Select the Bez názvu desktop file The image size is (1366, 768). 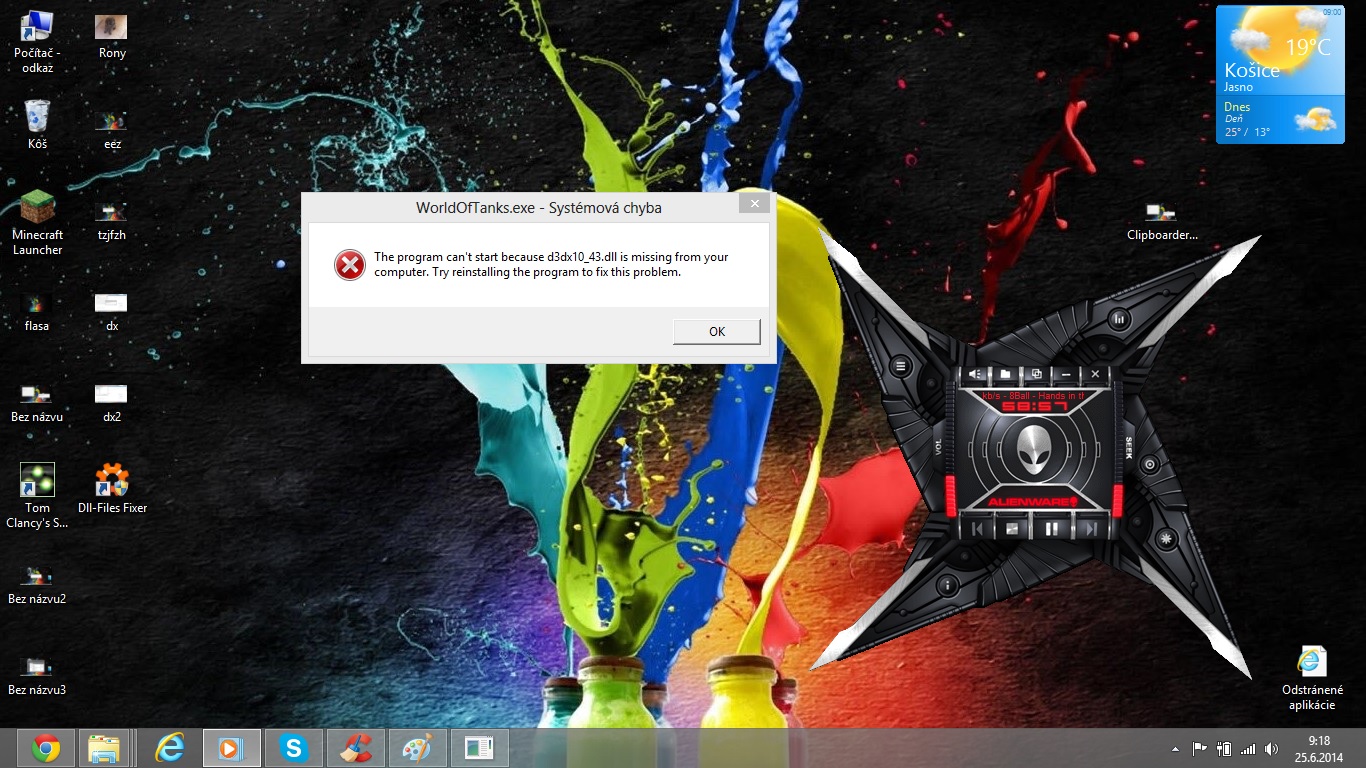click(37, 402)
